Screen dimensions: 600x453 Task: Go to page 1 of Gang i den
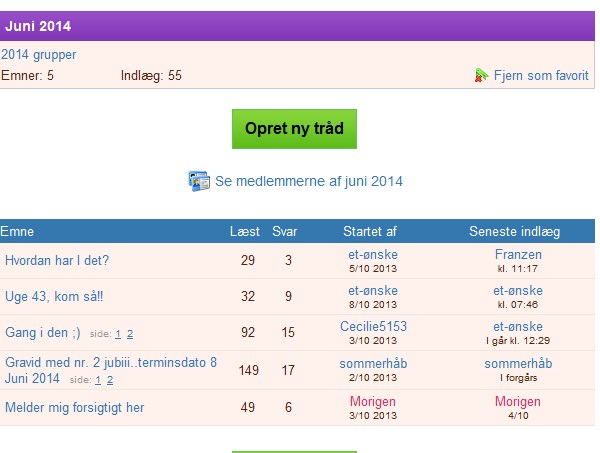coord(118,334)
